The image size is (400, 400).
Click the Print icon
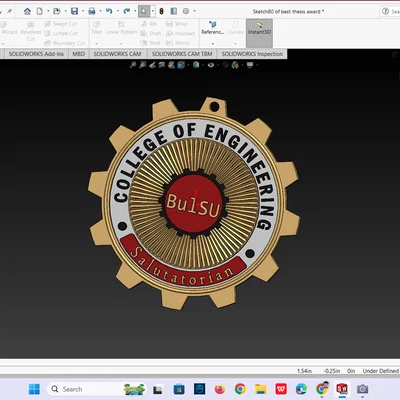[x=92, y=11]
